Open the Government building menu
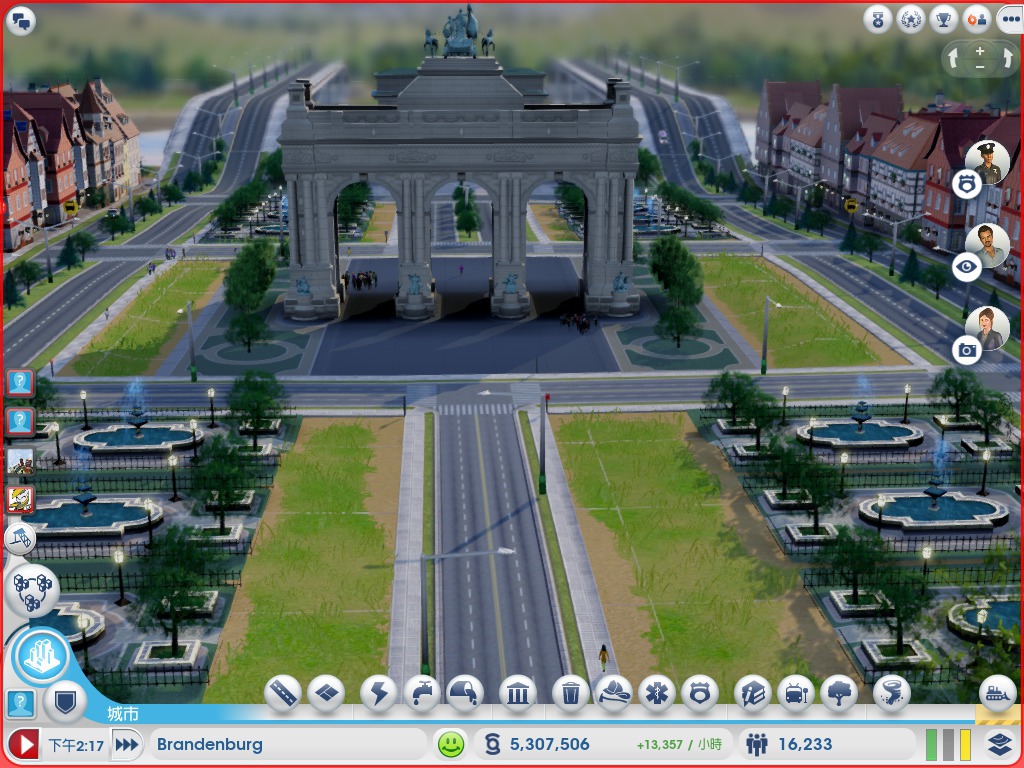 pos(518,694)
